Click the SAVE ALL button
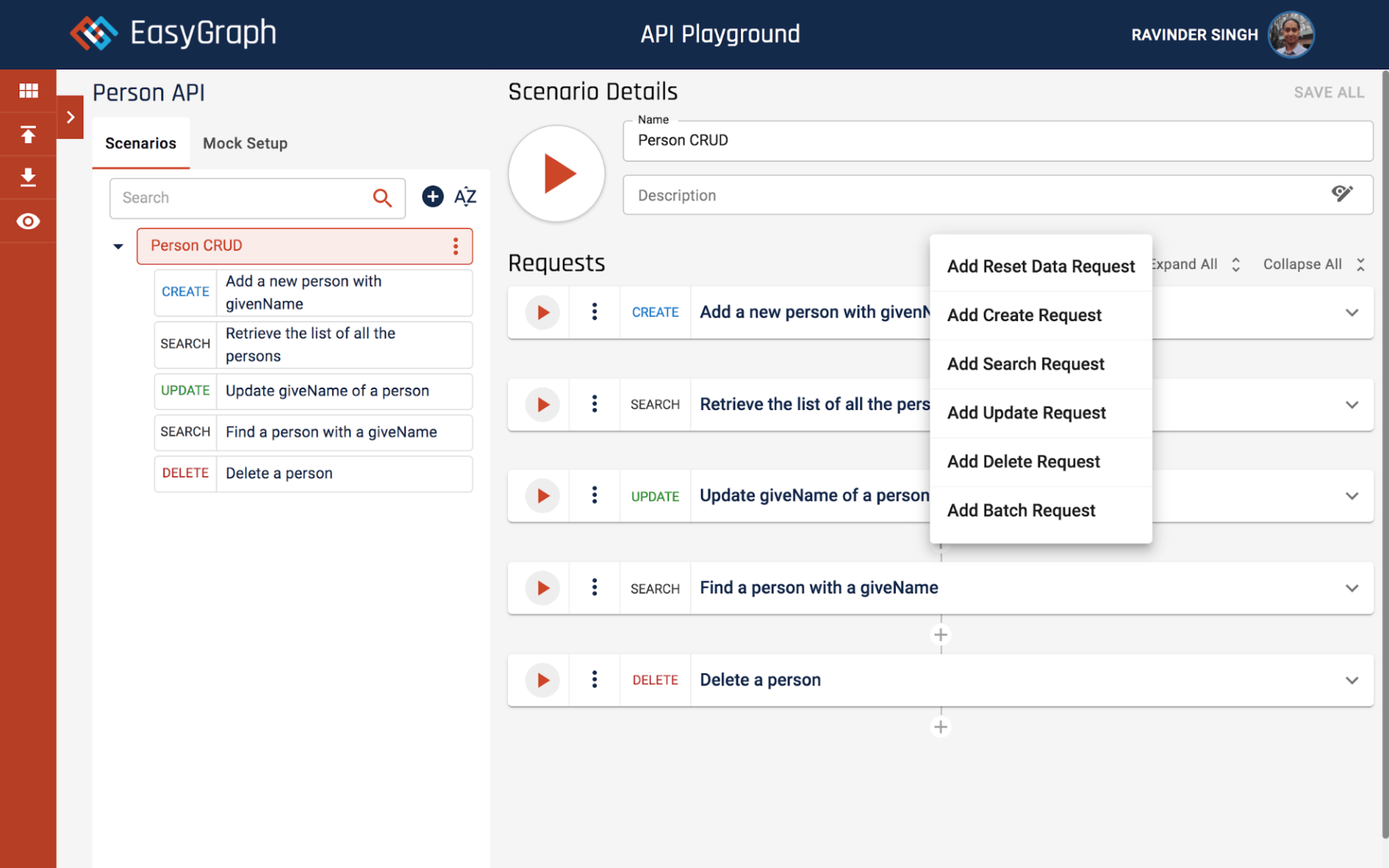 (x=1328, y=93)
